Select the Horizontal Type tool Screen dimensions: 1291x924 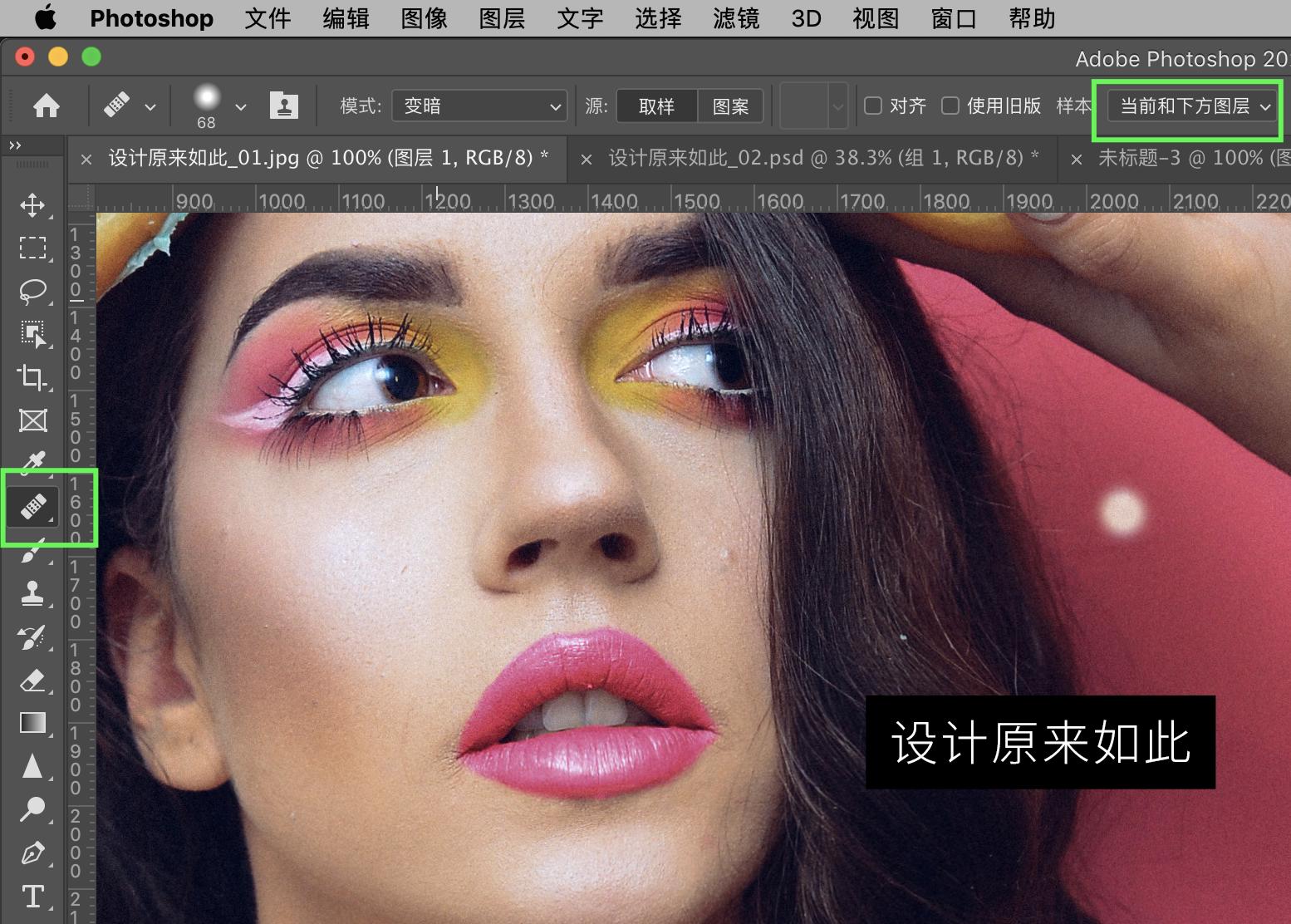tap(33, 896)
